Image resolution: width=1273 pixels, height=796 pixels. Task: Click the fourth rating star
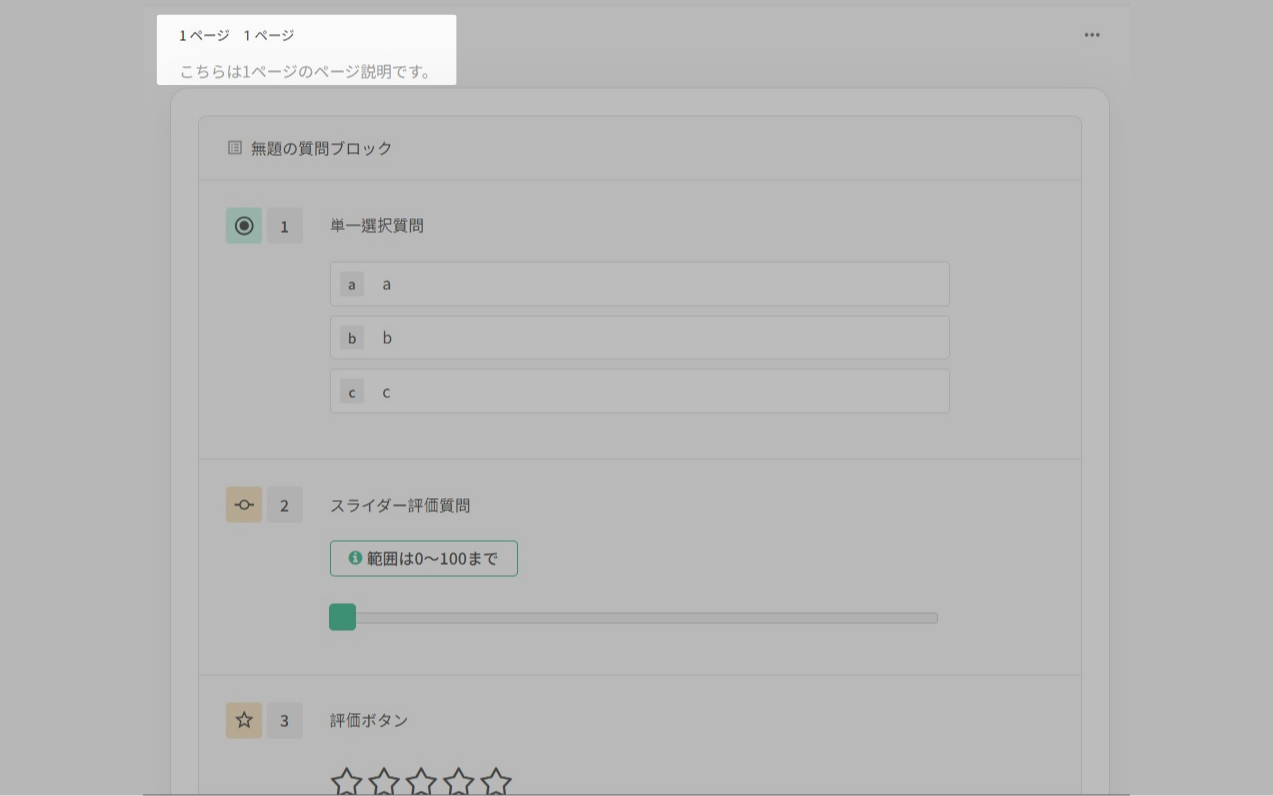point(458,782)
